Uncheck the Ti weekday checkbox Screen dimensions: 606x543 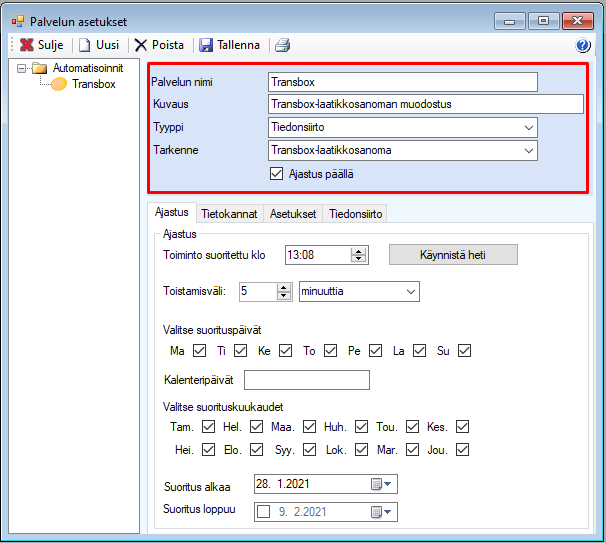(x=240, y=351)
